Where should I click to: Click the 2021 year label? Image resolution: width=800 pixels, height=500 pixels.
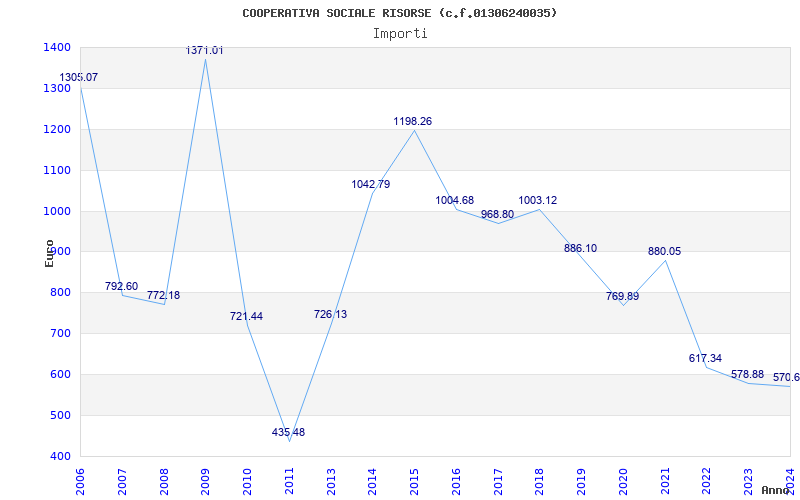click(665, 482)
